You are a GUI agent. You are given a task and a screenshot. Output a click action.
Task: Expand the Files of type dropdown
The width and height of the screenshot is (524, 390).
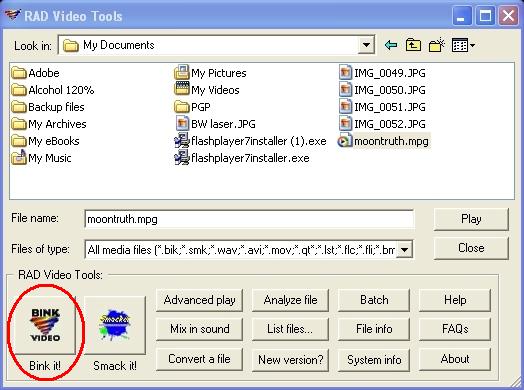(x=404, y=250)
